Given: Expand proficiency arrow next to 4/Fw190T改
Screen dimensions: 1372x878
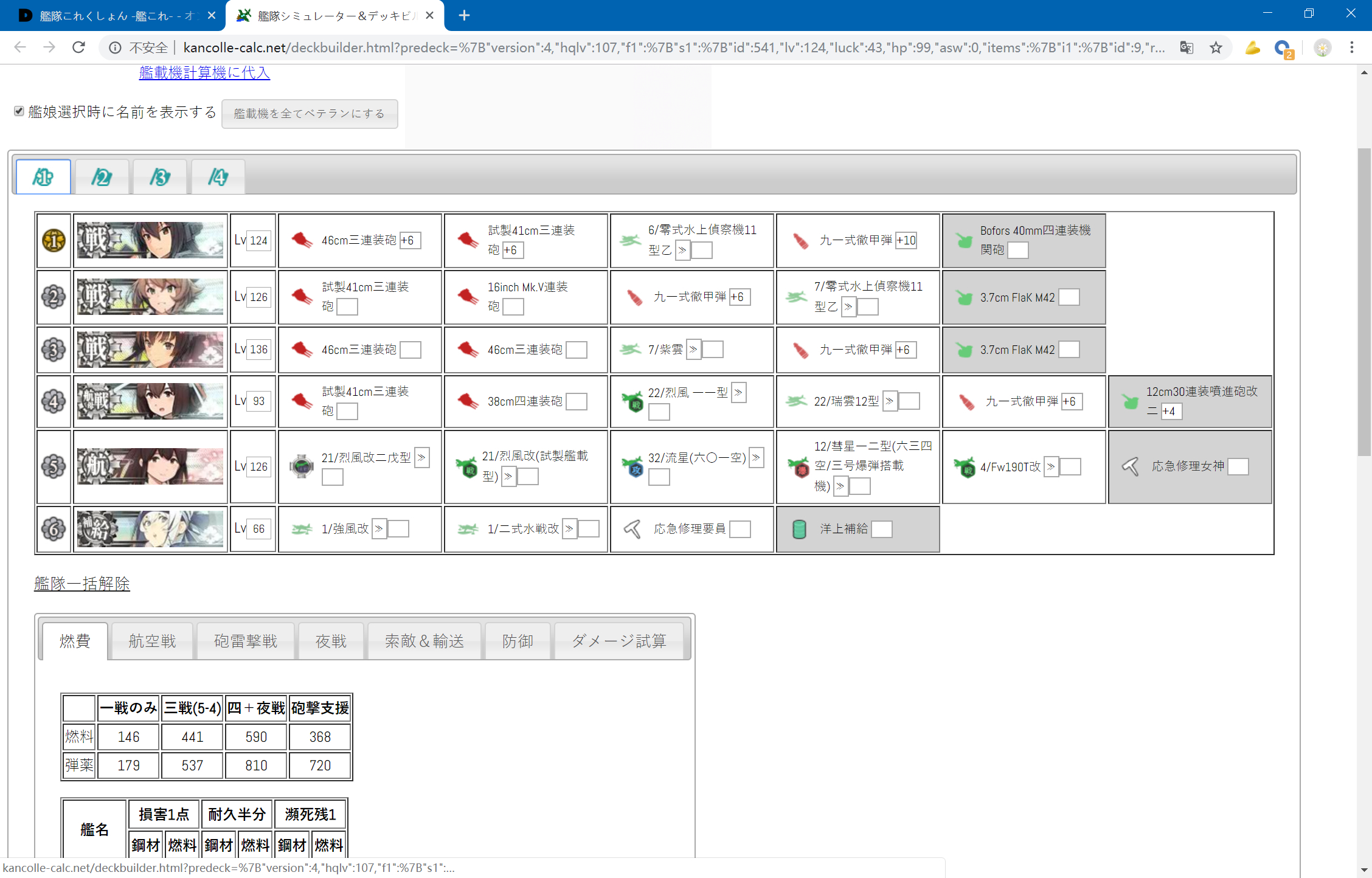Looking at the screenshot, I should 1050,466.
